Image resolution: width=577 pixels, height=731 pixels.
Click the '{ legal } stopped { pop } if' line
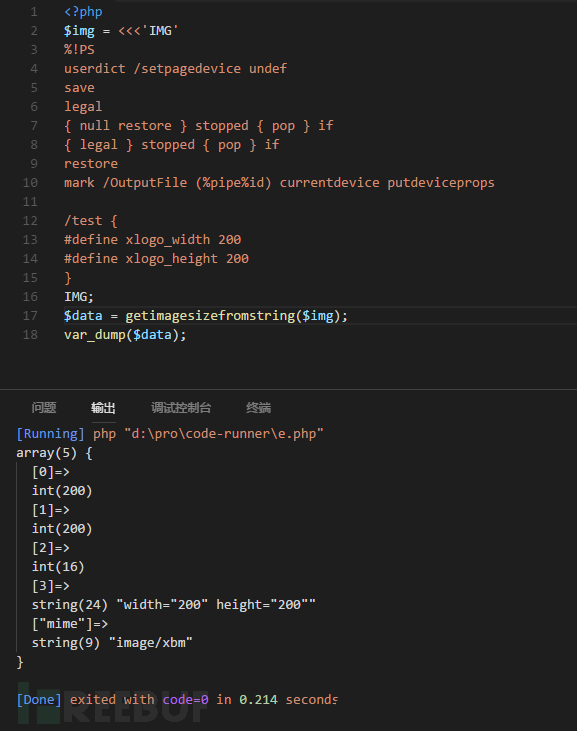172,145
